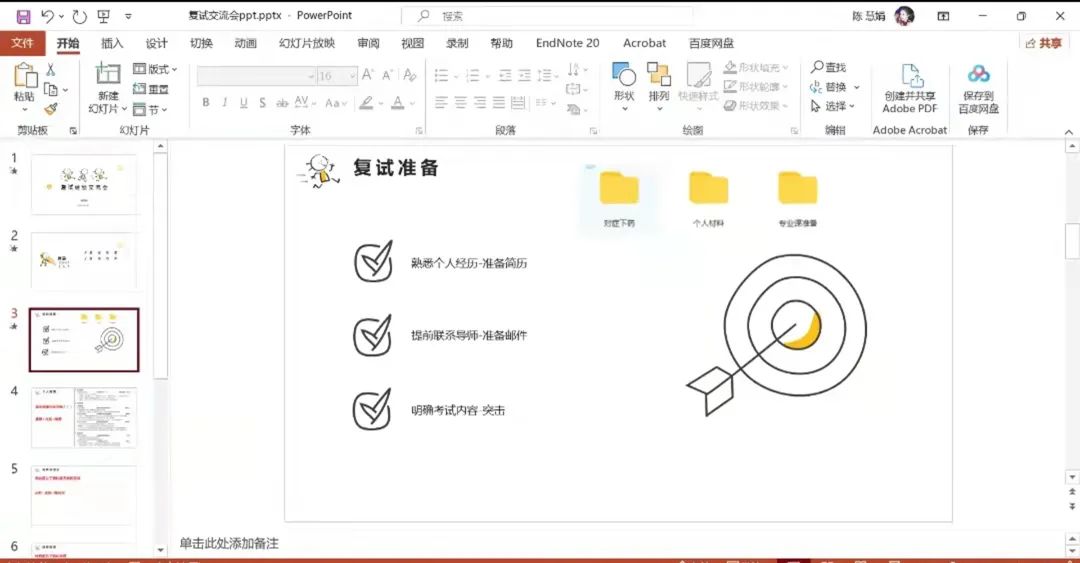Open the ribbon display options icon
This screenshot has height=563, width=1080.
(943, 16)
